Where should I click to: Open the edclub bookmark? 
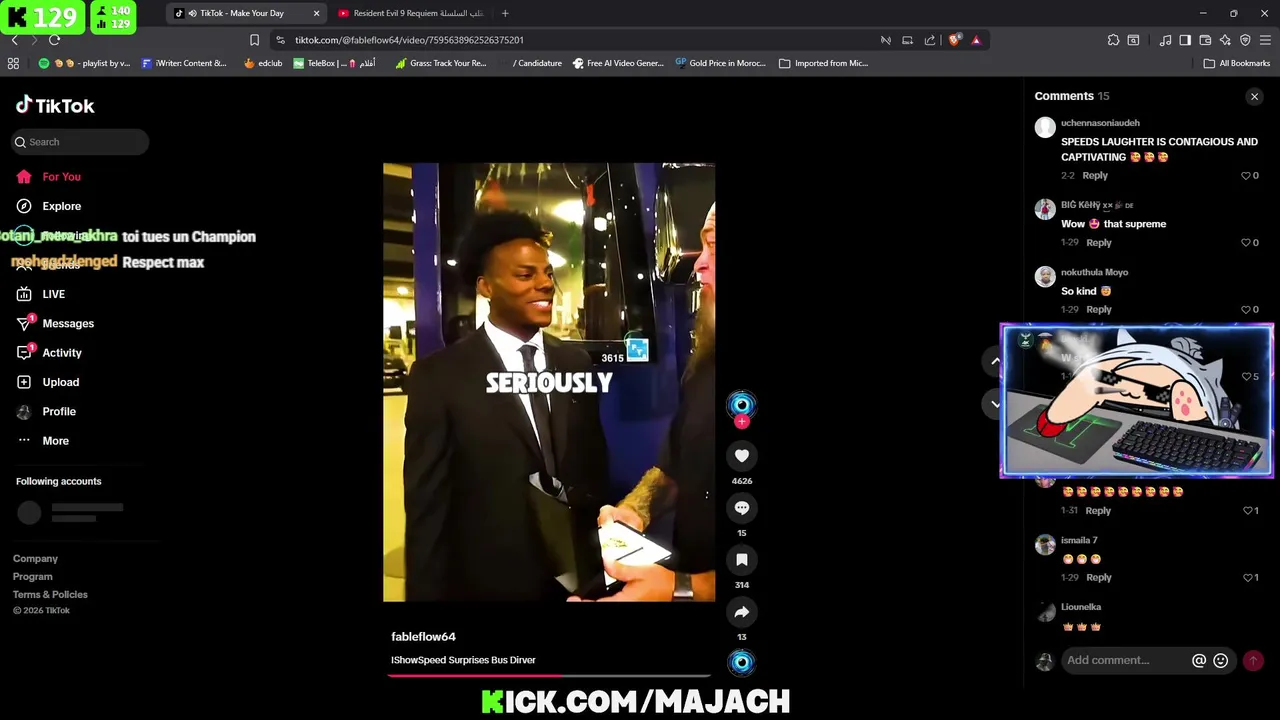pos(263,63)
